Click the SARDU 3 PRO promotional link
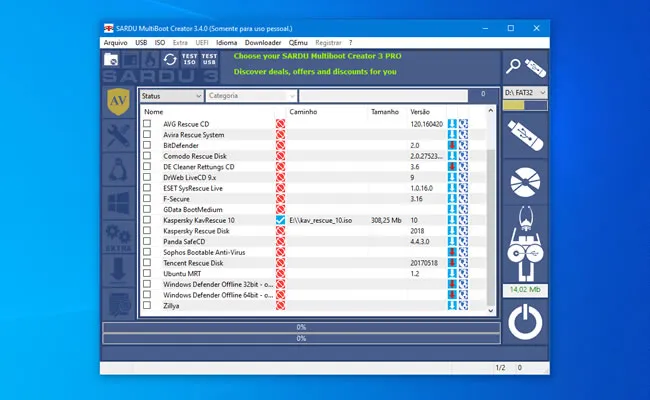The width and height of the screenshot is (650, 400). pos(316,56)
